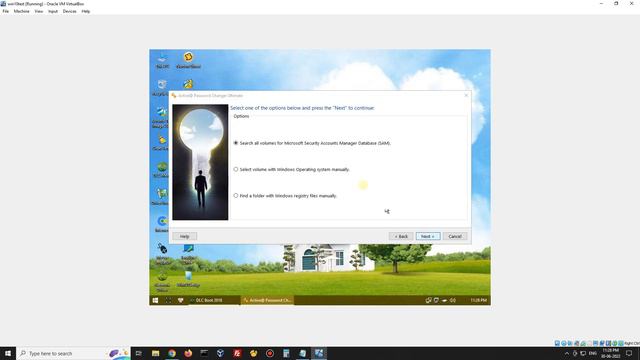Click the guest VM taskbar clock
The image size is (640, 360).
478,300
